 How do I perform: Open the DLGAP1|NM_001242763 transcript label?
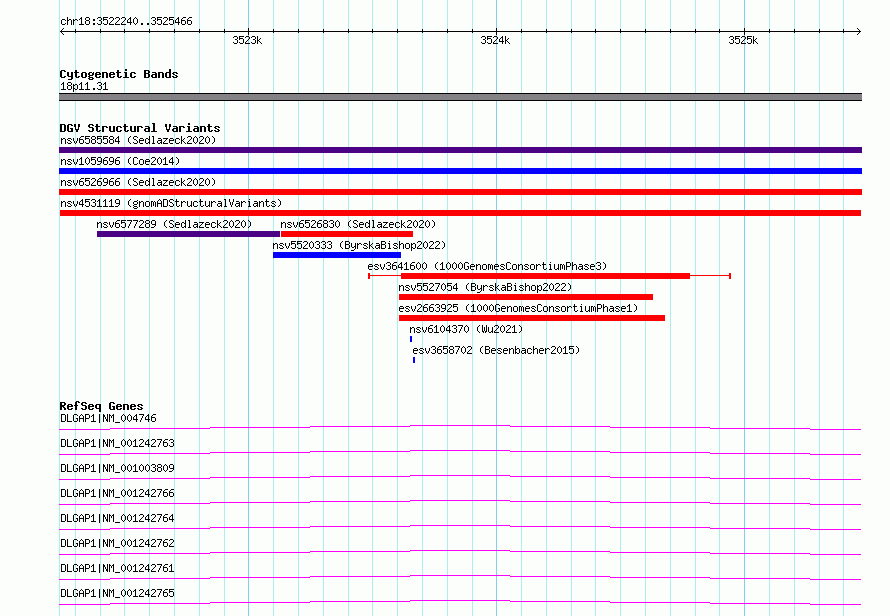pos(117,443)
